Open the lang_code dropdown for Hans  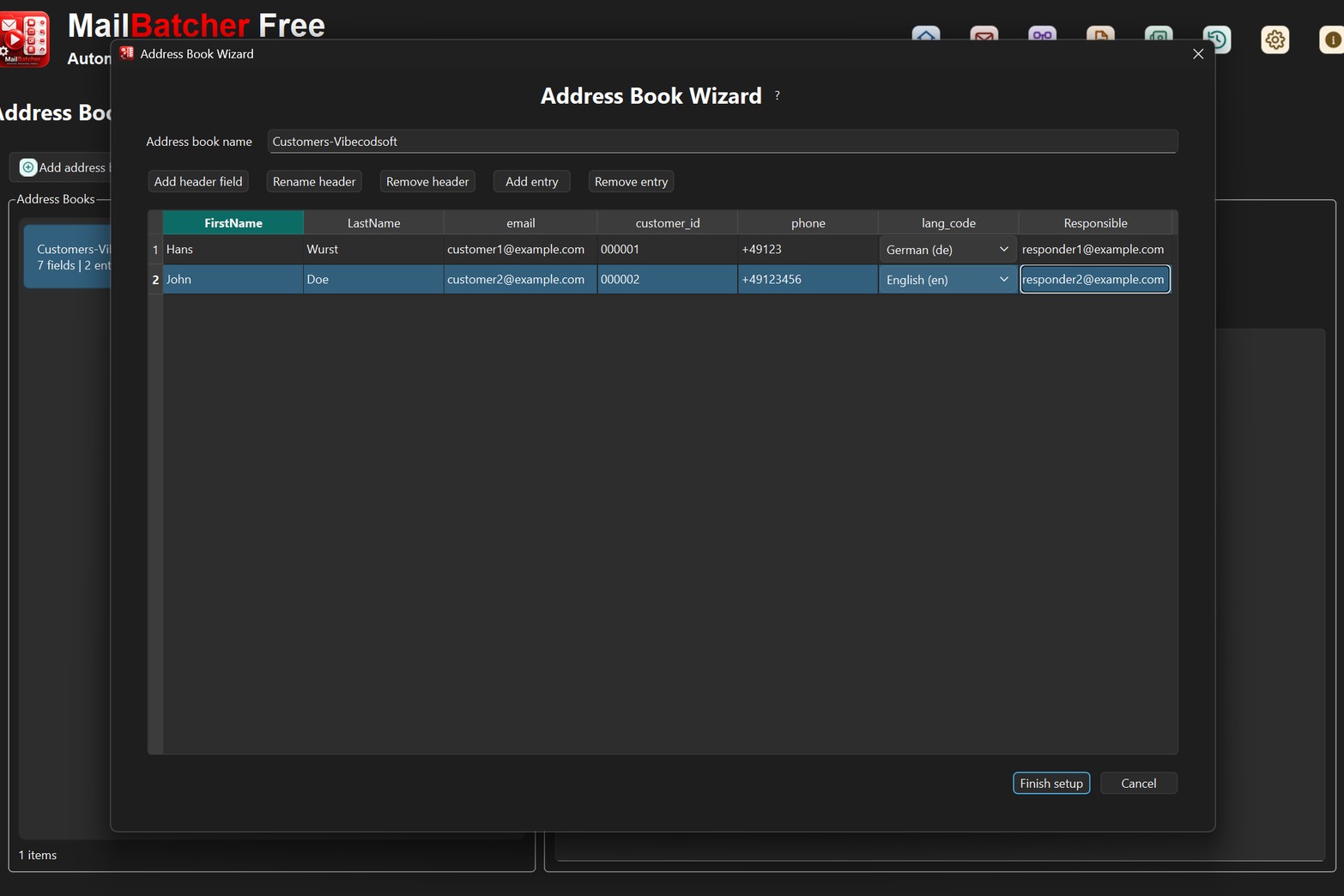coord(948,250)
